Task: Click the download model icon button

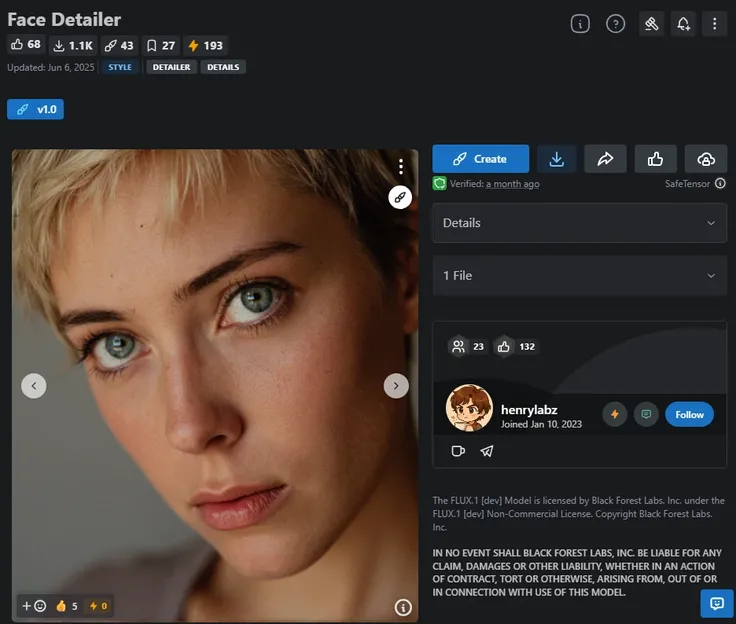Action: pos(557,159)
